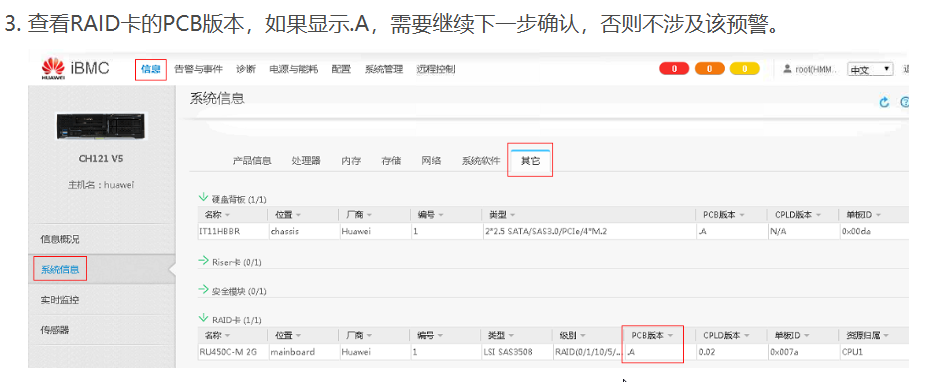
Task: Open the 配置 menu
Action: pyautogui.click(x=341, y=69)
